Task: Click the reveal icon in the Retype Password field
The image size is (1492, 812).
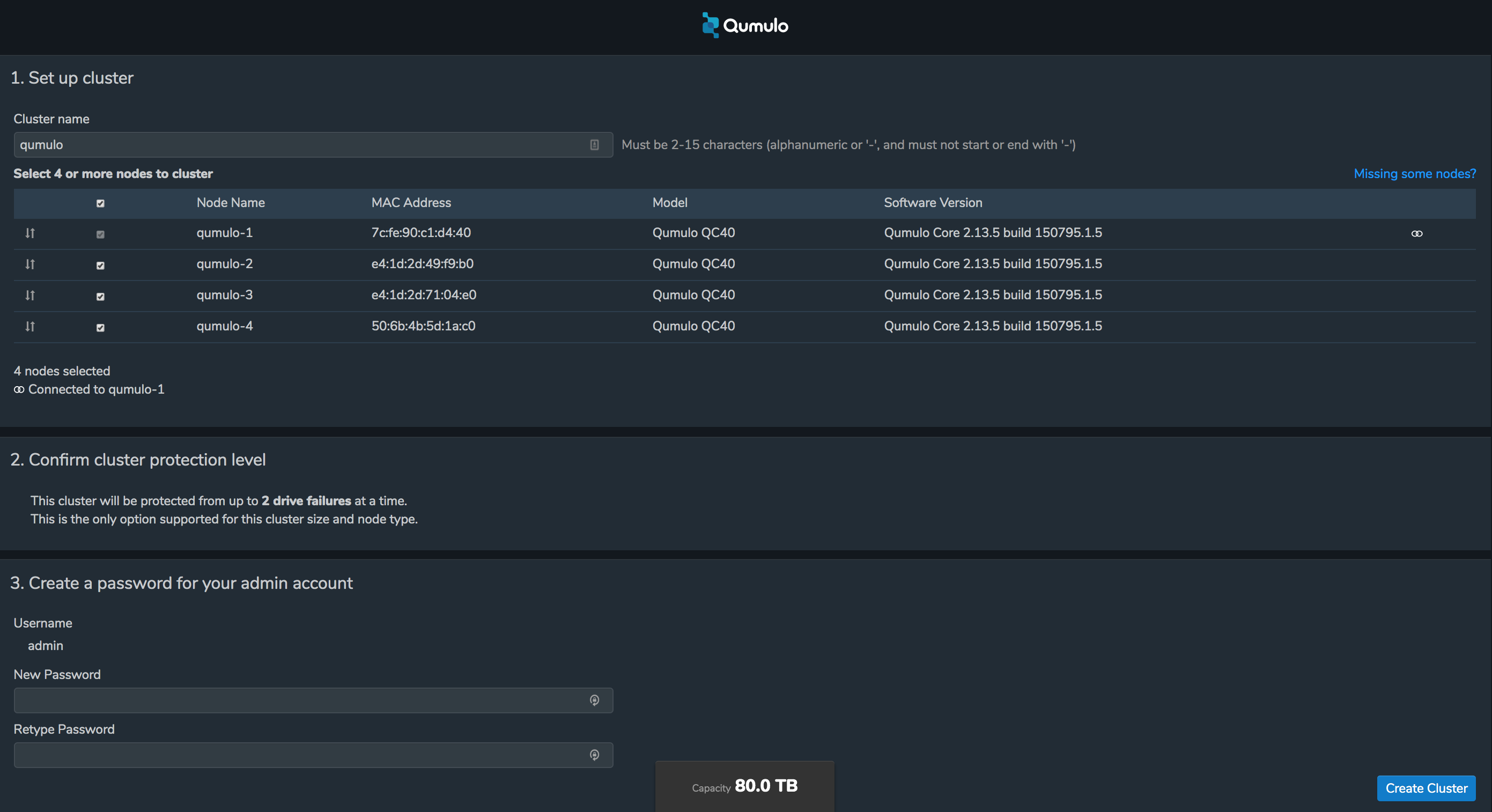Action: pos(594,755)
